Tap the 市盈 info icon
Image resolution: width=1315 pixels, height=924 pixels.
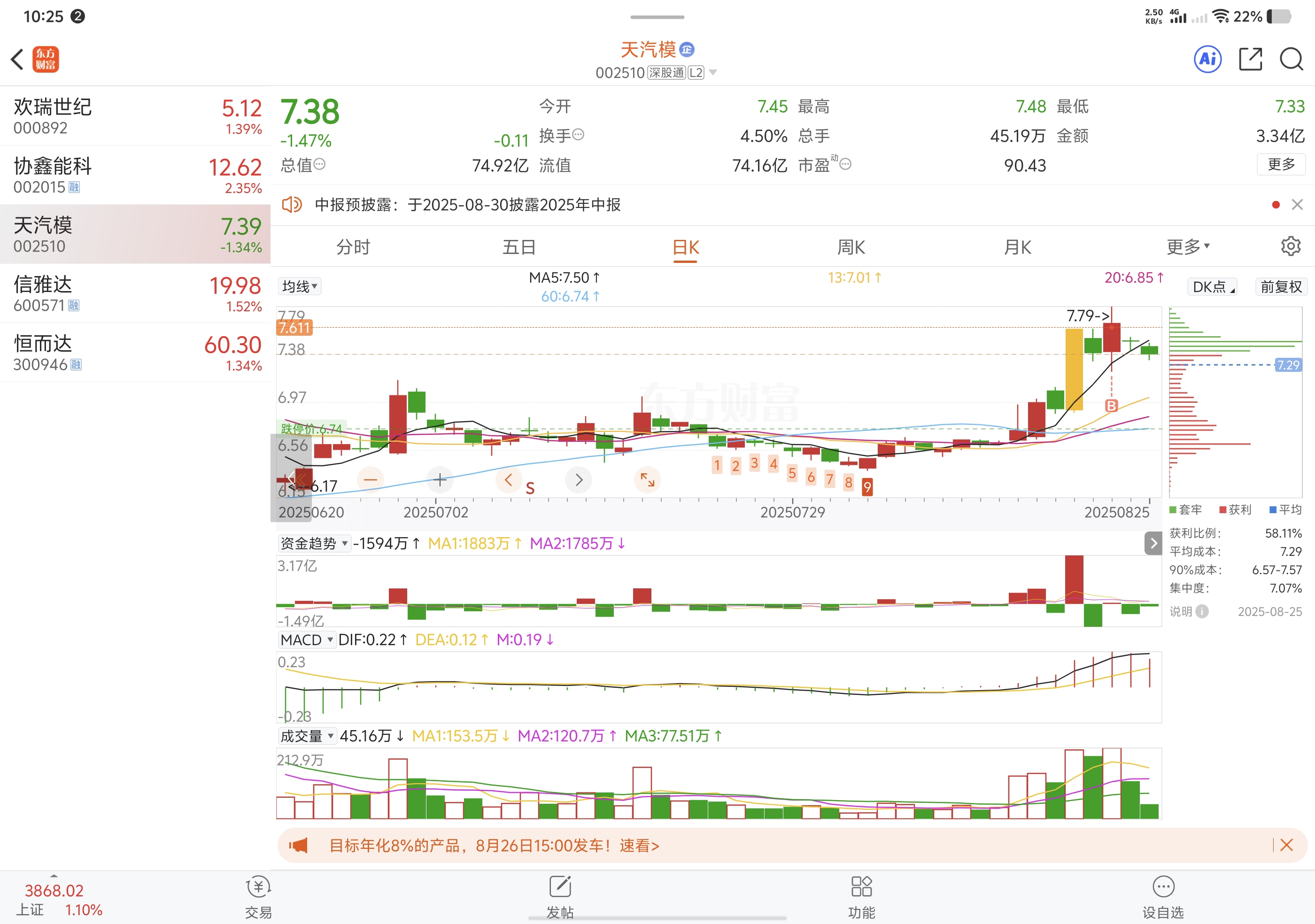click(845, 164)
